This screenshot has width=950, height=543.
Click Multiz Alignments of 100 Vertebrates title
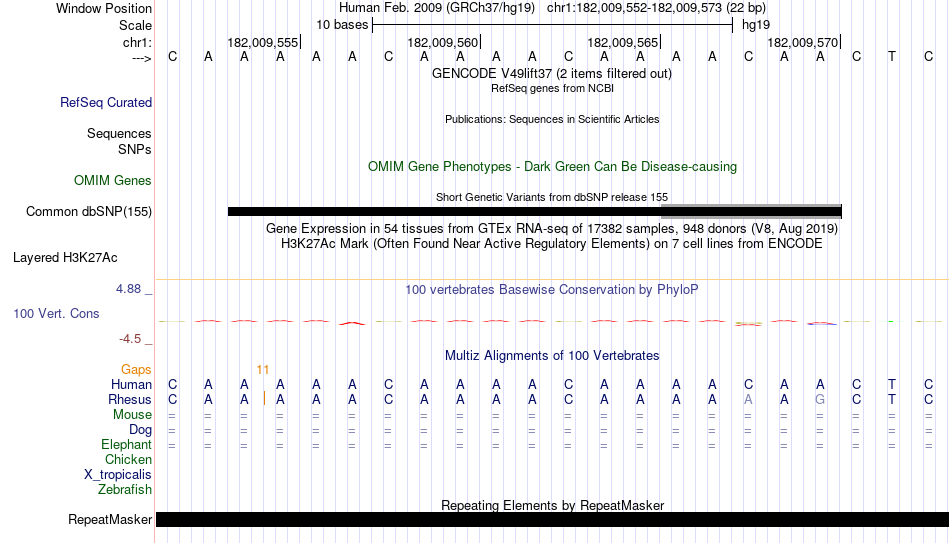pos(552,356)
